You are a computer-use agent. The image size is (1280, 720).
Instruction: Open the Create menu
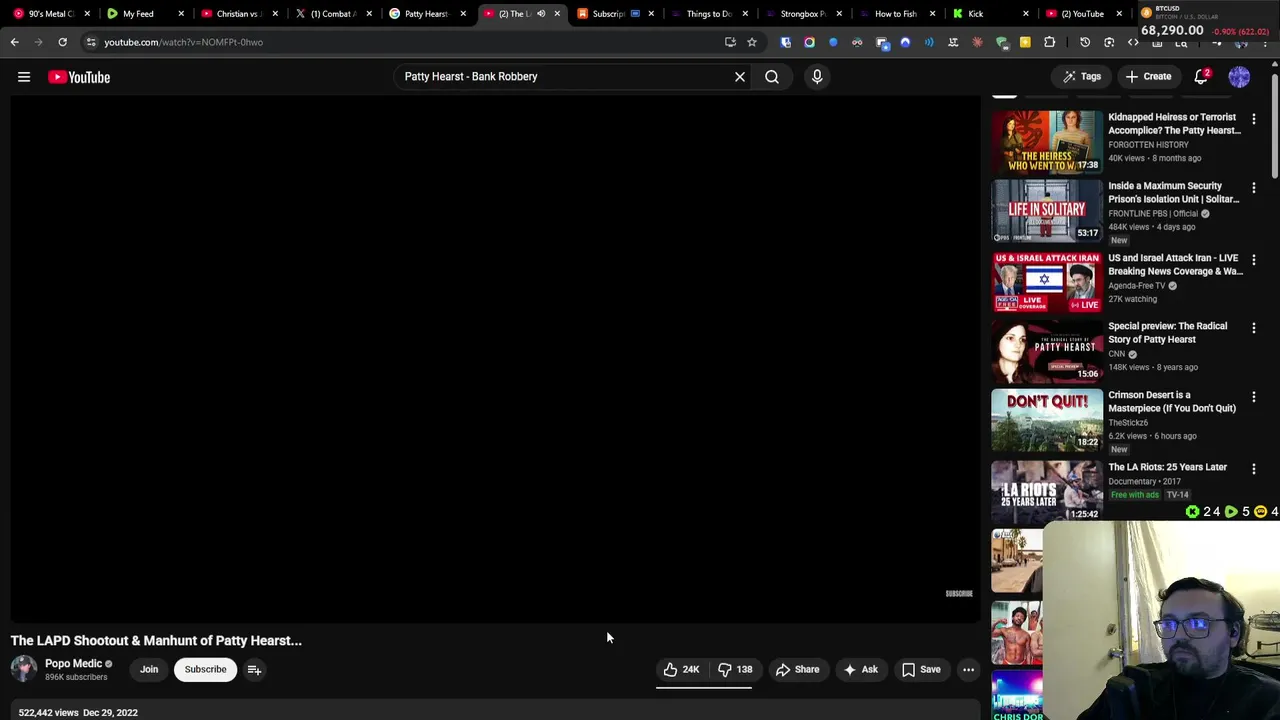pyautogui.click(x=1148, y=77)
